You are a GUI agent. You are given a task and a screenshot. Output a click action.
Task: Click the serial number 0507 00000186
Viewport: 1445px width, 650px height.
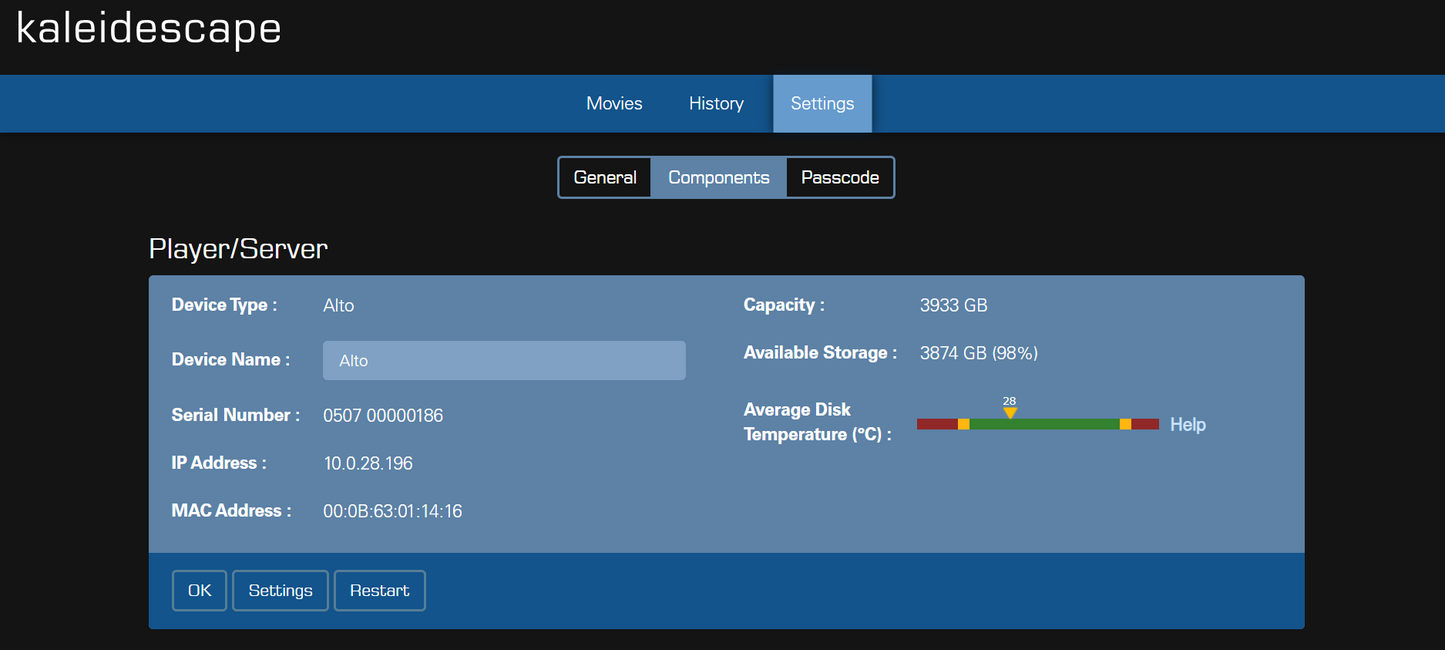(383, 415)
